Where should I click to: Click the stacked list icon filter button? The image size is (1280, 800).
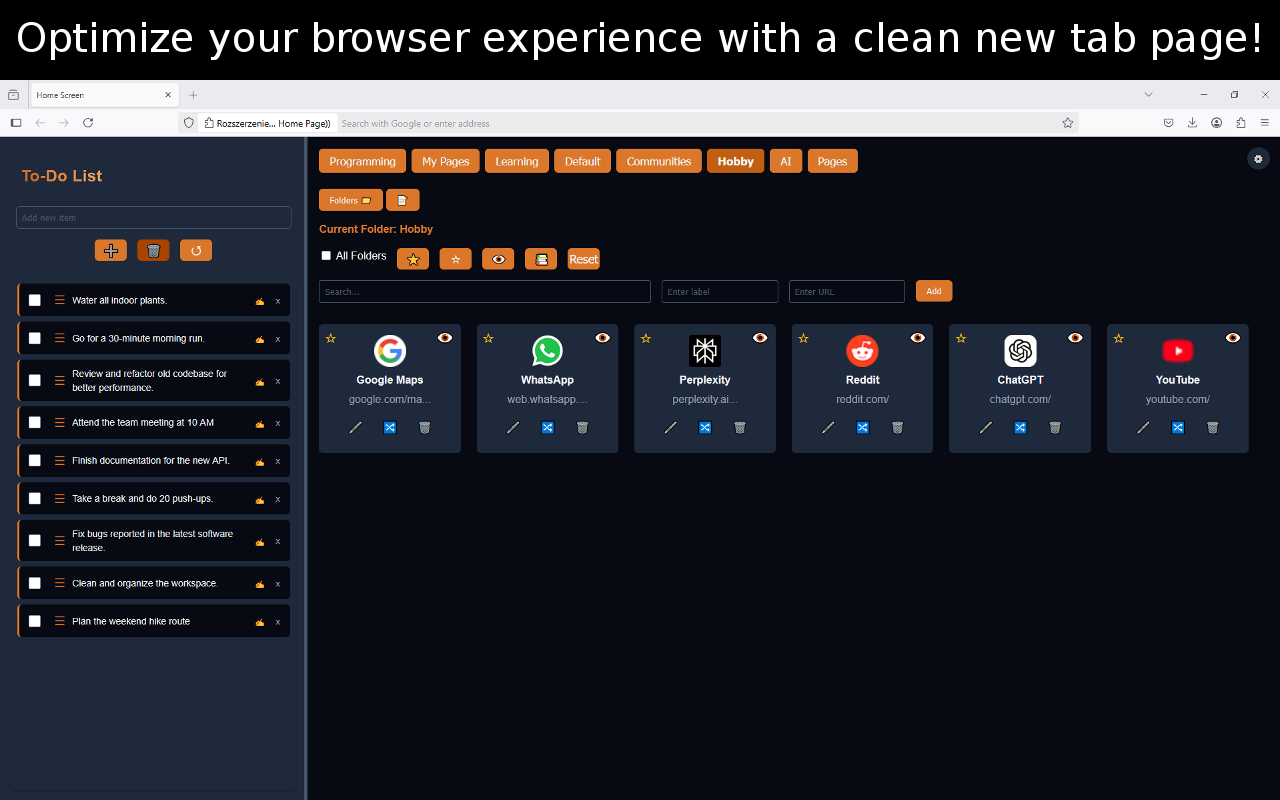coord(541,259)
